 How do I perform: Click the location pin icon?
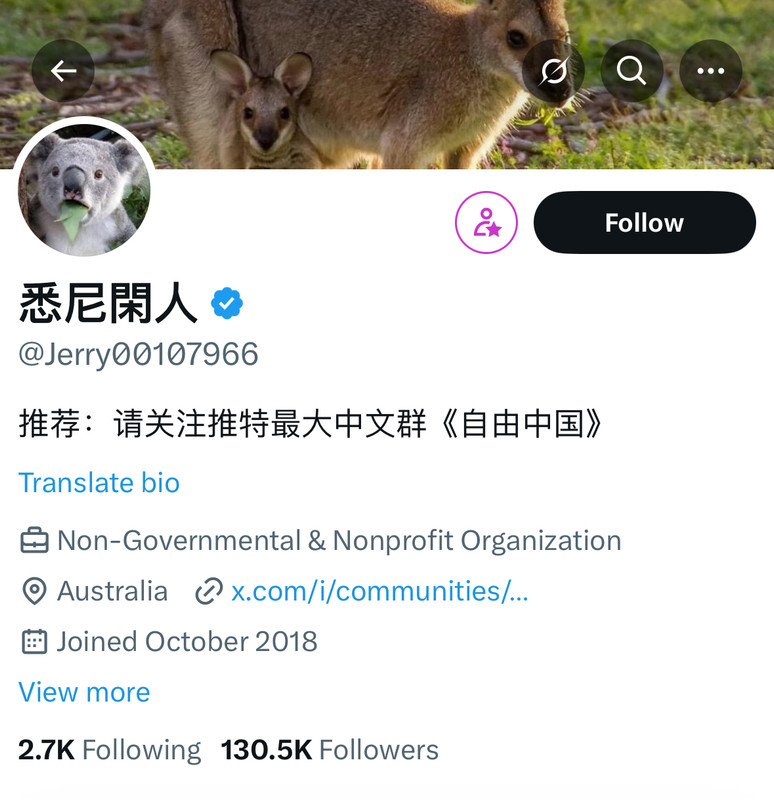34,591
